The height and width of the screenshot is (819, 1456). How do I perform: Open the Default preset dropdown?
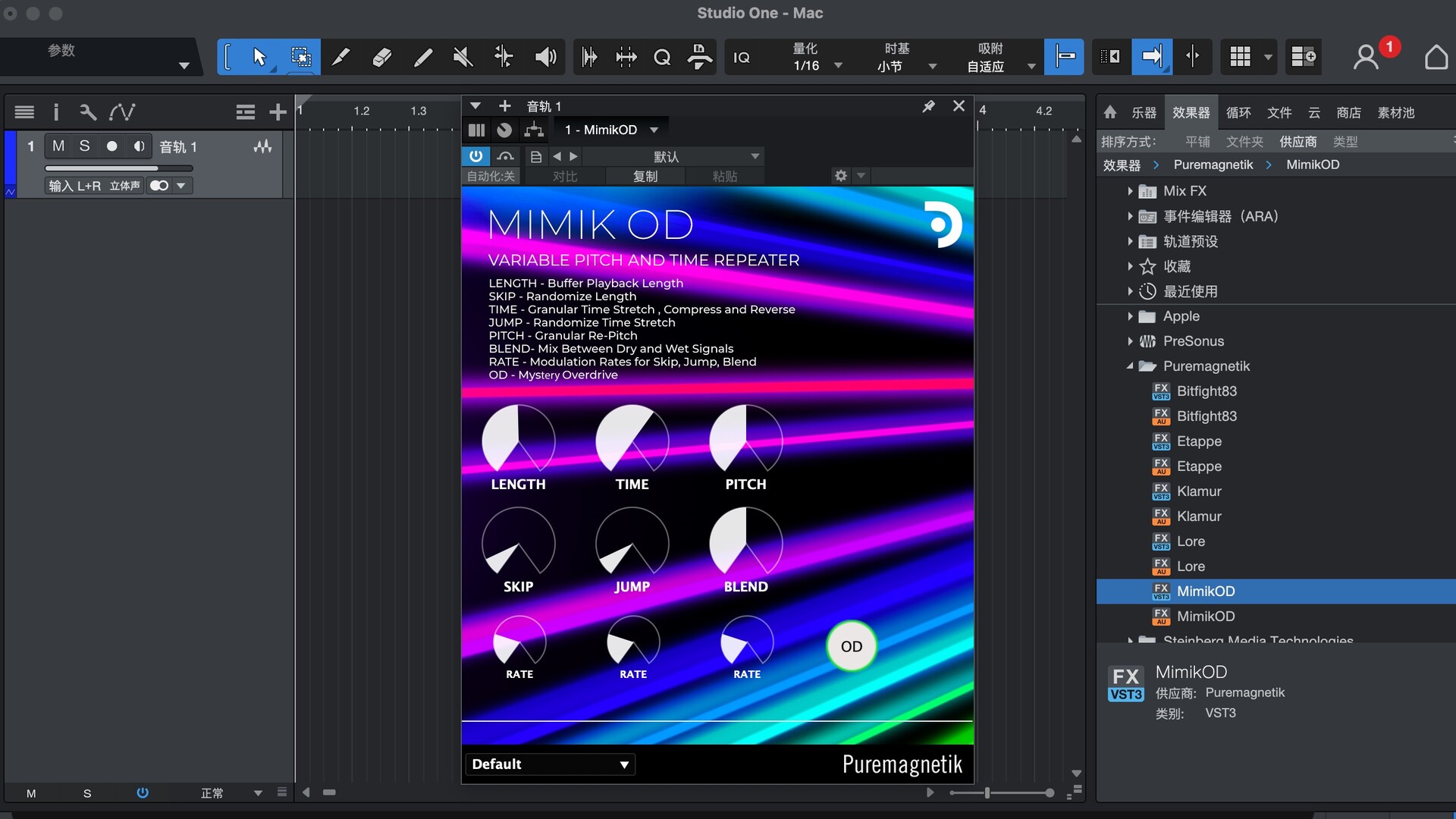550,764
